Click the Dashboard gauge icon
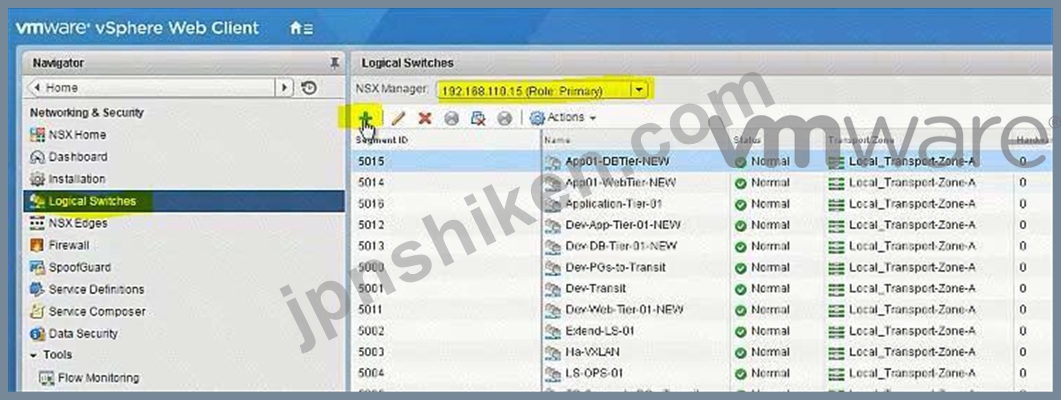This screenshot has width=1061, height=400. 38,157
